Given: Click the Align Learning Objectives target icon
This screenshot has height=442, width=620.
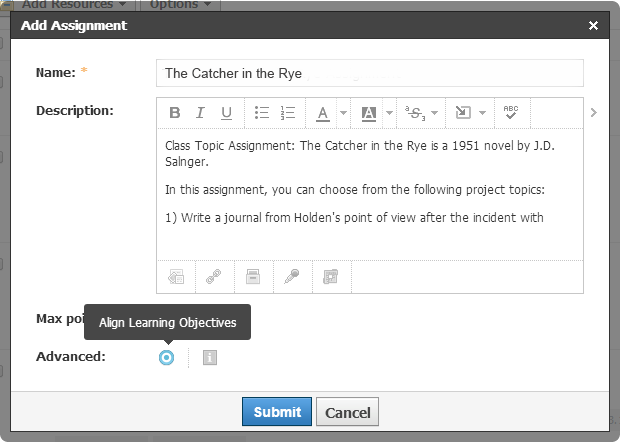Looking at the screenshot, I should pos(166,357).
